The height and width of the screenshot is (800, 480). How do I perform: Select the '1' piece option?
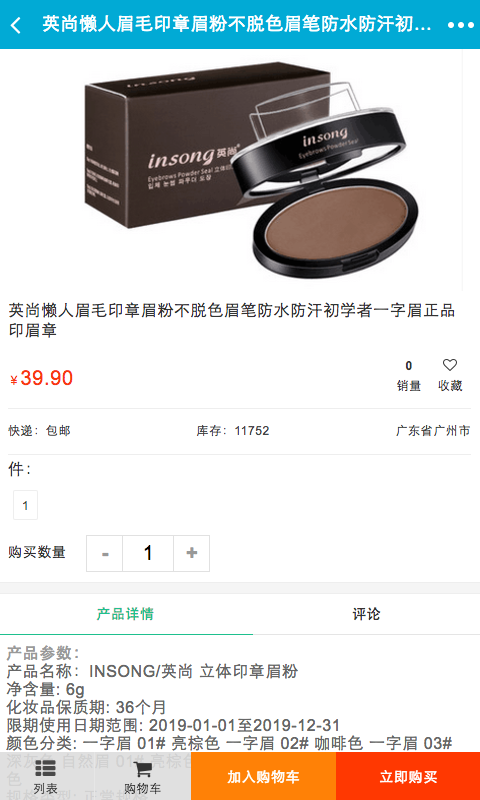[x=26, y=505]
